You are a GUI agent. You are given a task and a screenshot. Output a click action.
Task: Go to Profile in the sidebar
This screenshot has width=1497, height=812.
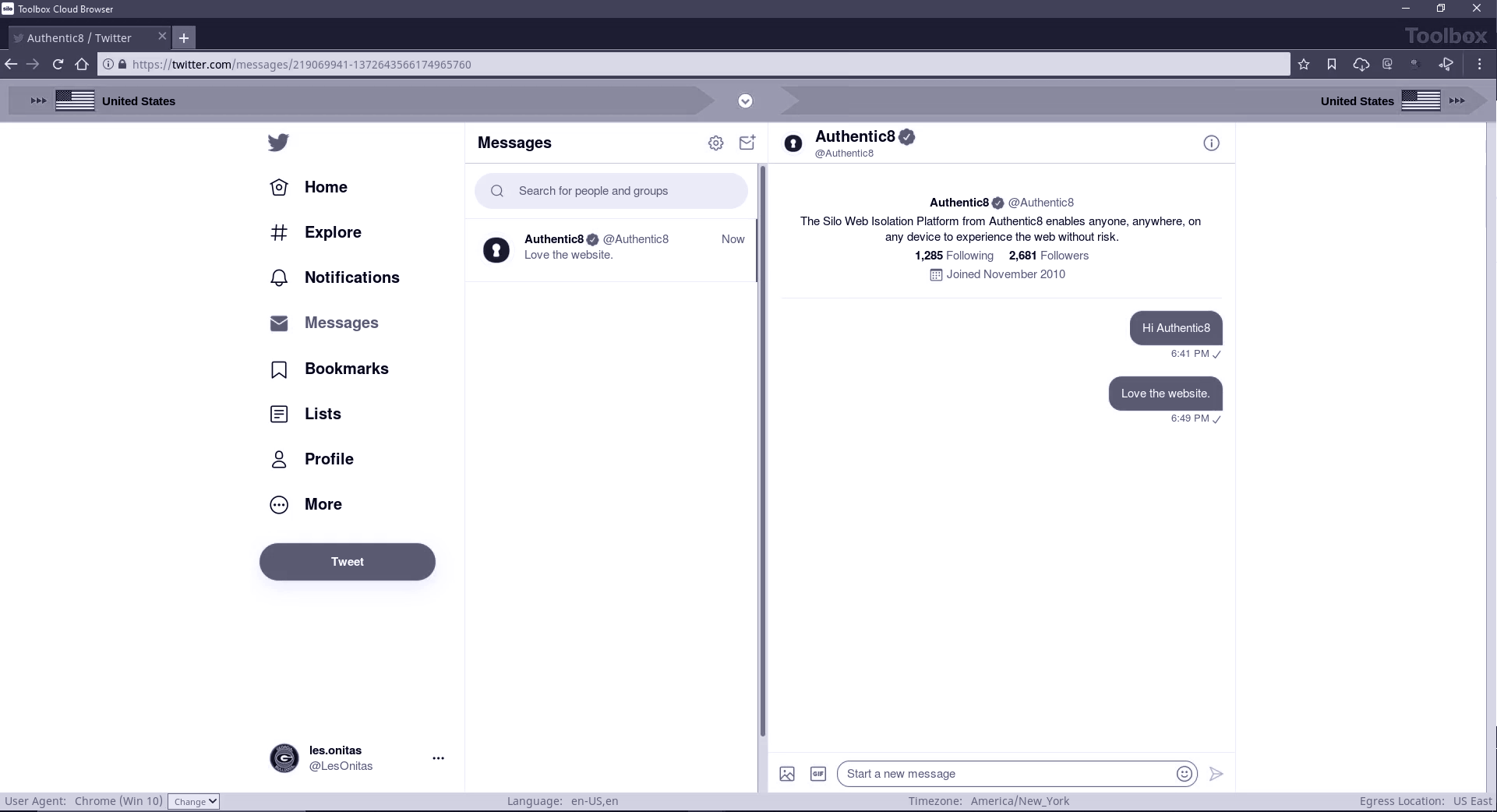pyautogui.click(x=312, y=459)
